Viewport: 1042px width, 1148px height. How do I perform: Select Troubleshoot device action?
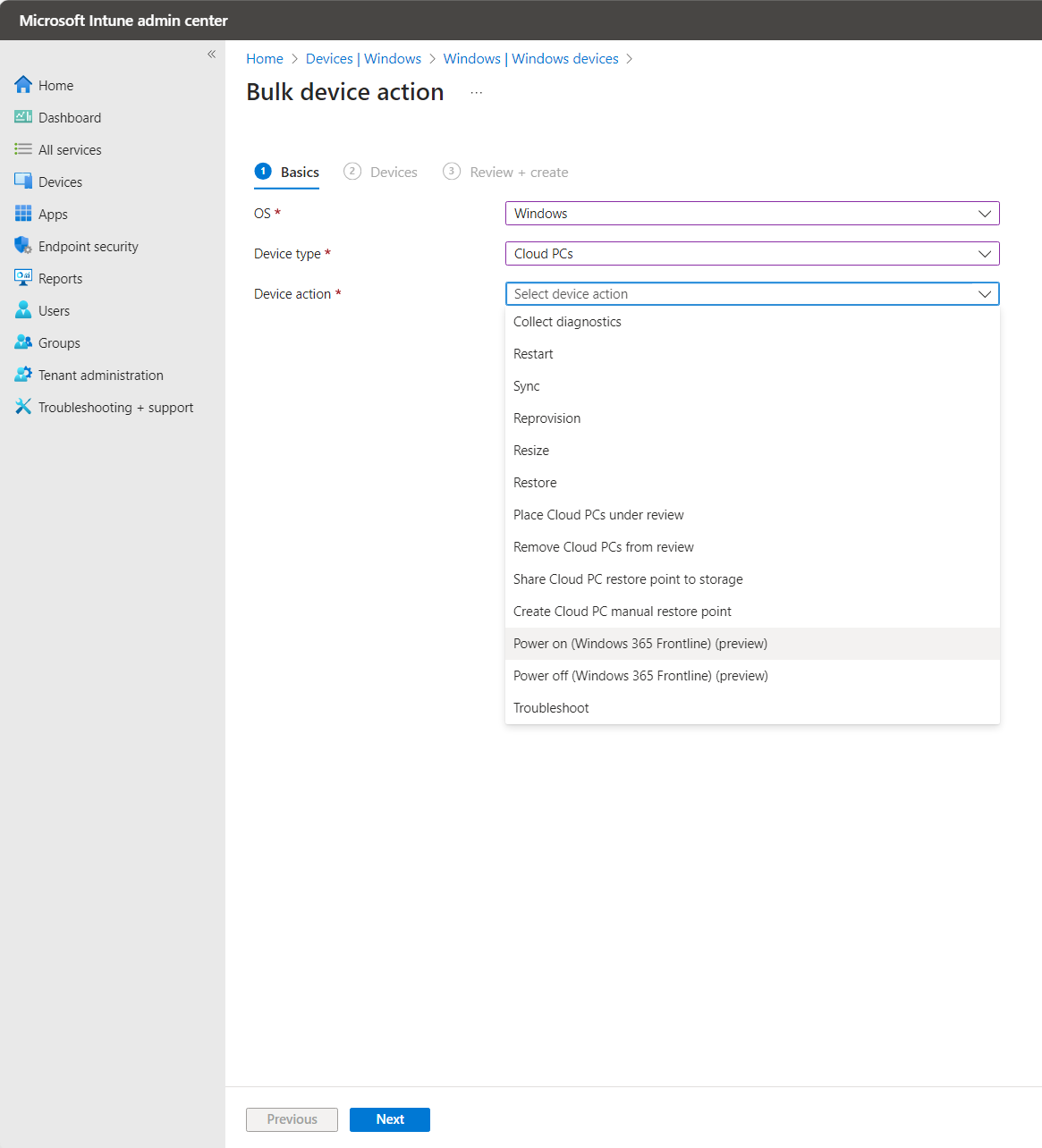point(752,708)
